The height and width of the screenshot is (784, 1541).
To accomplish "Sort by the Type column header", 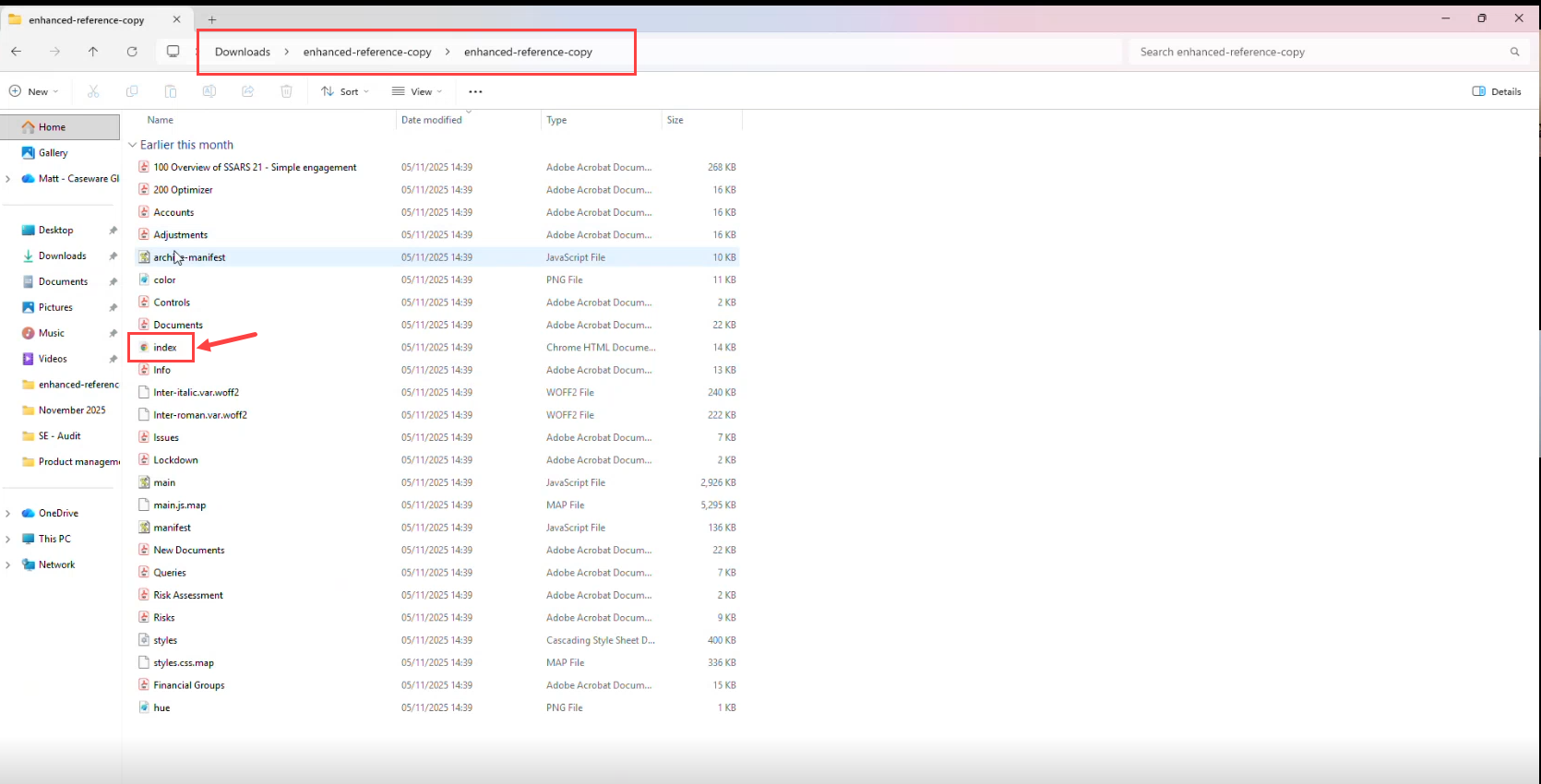I will 556,120.
